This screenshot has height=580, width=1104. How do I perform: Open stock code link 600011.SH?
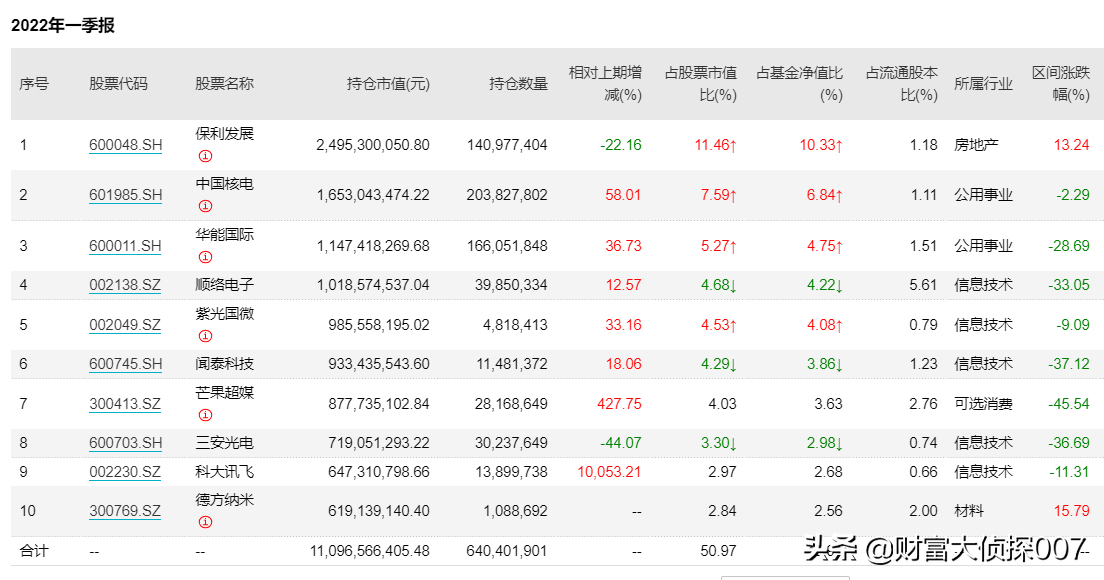tap(125, 246)
